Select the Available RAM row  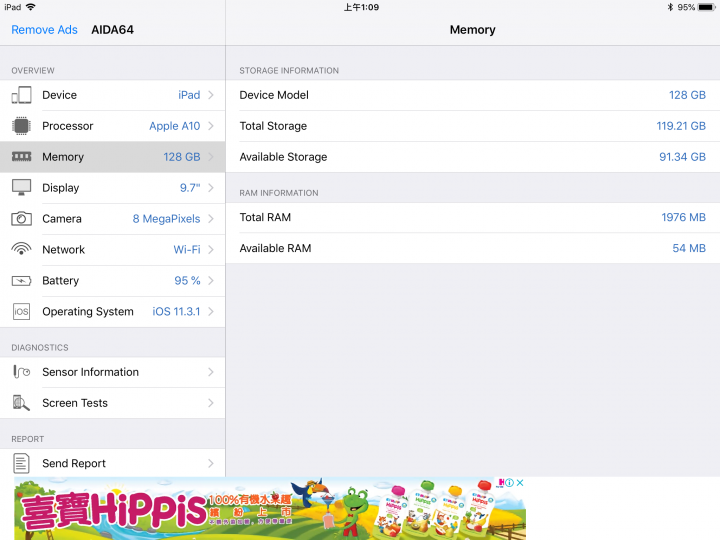[x=472, y=248]
